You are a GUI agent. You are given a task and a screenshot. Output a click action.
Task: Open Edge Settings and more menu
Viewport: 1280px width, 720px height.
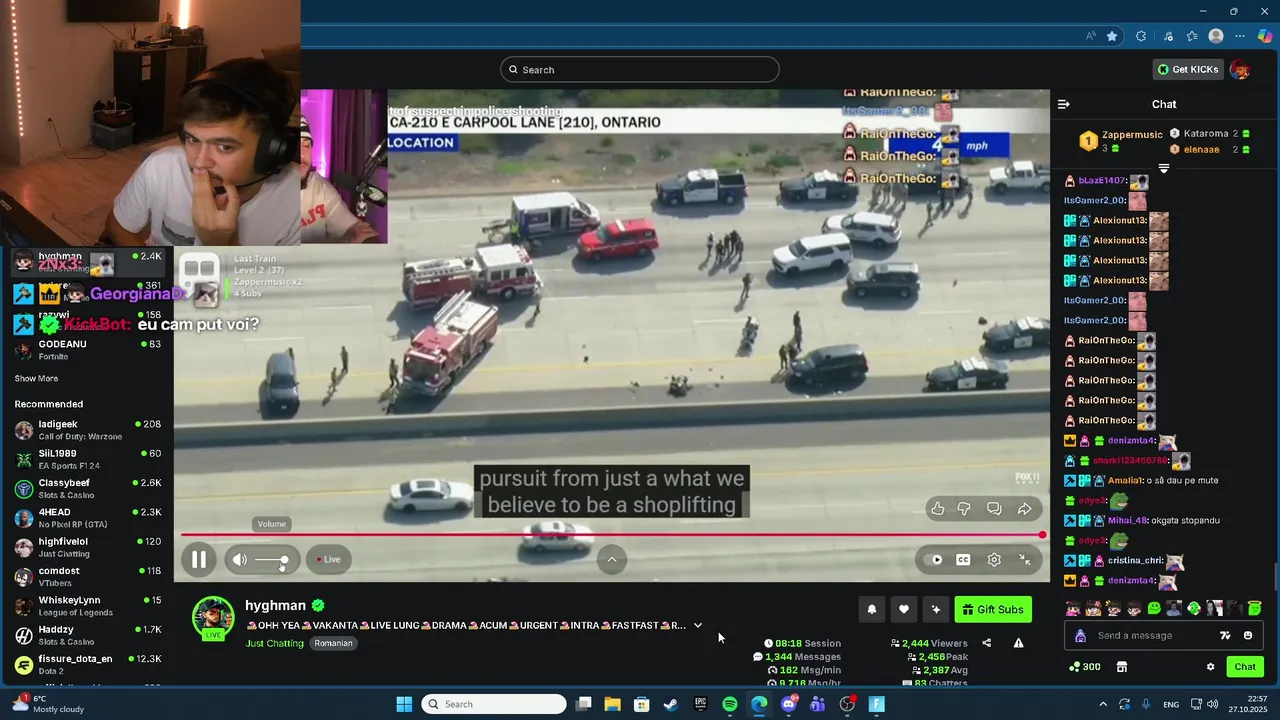point(1240,36)
